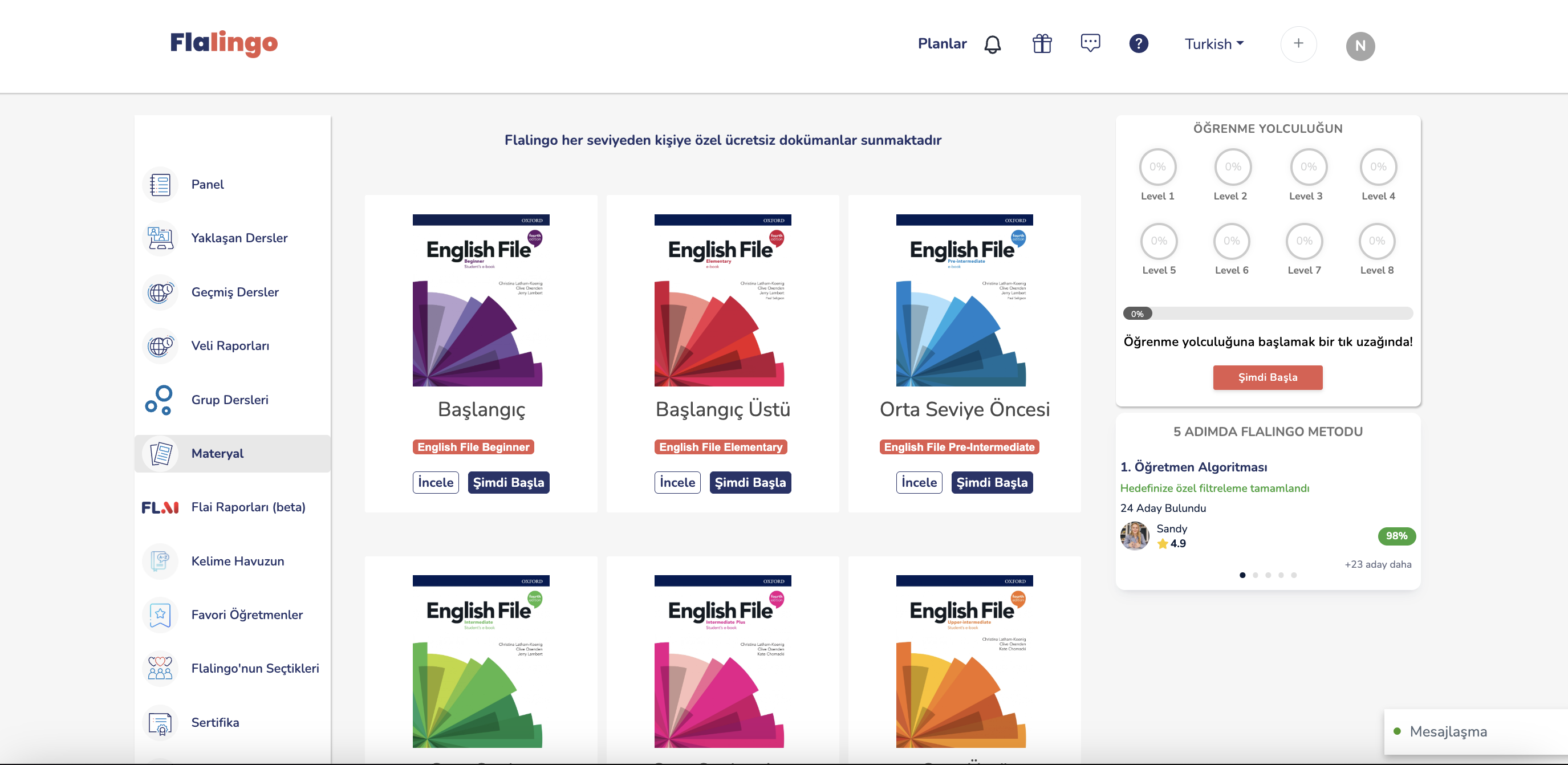Click the Kelime Havuzun sidebar icon
The width and height of the screenshot is (1568, 765).
(x=160, y=561)
